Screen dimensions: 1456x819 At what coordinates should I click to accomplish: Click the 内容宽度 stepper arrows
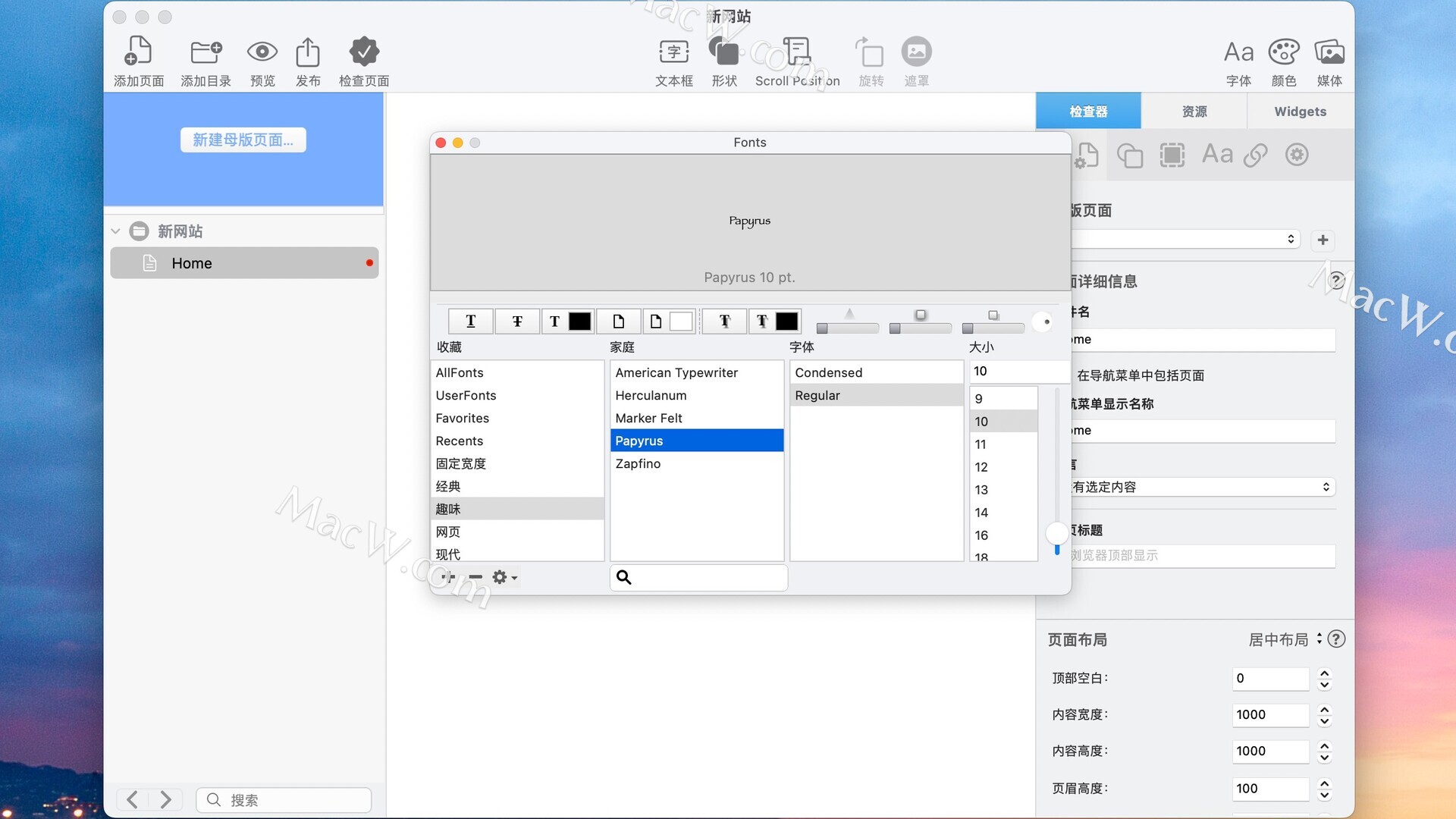[1325, 715]
